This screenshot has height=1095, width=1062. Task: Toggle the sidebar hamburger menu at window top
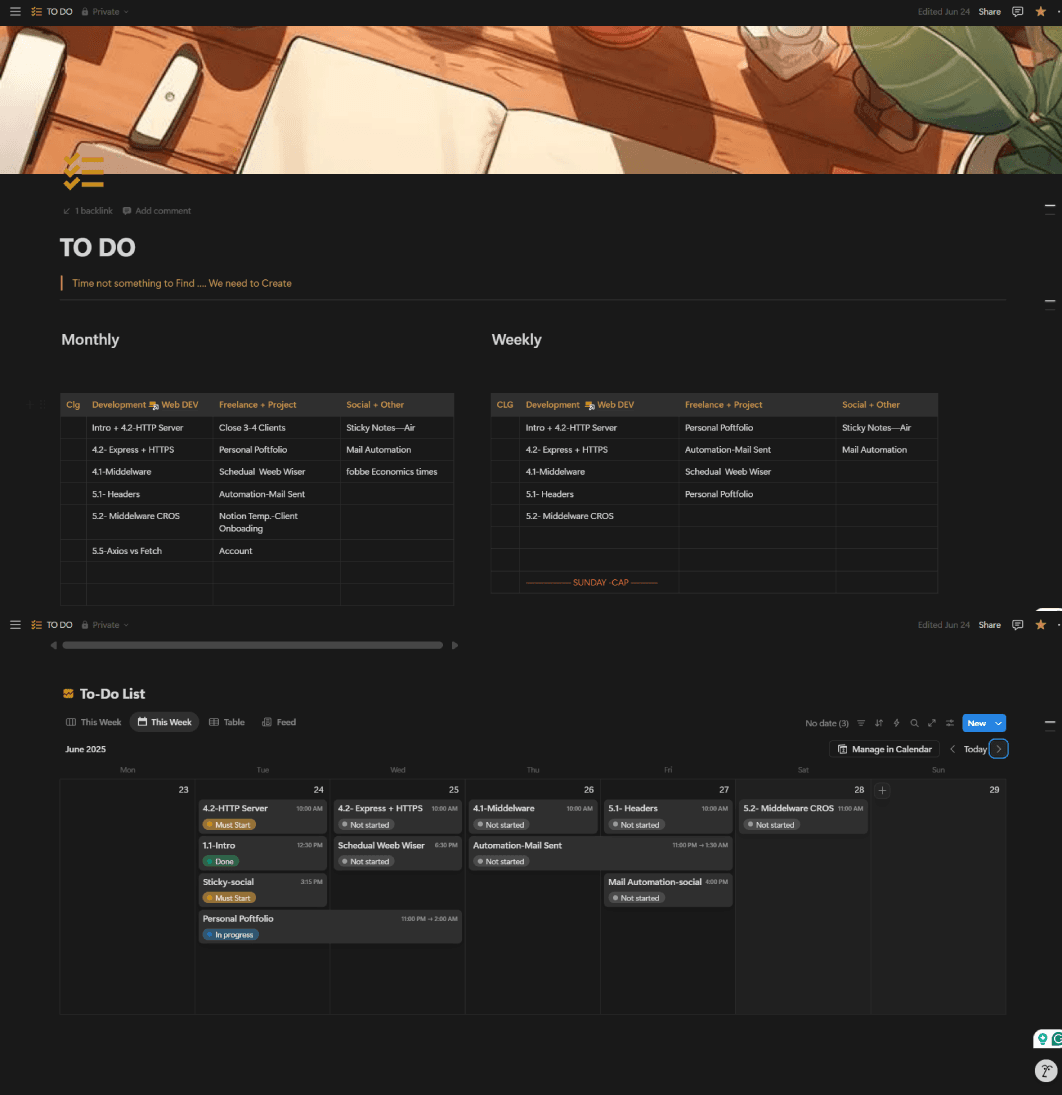tap(15, 11)
